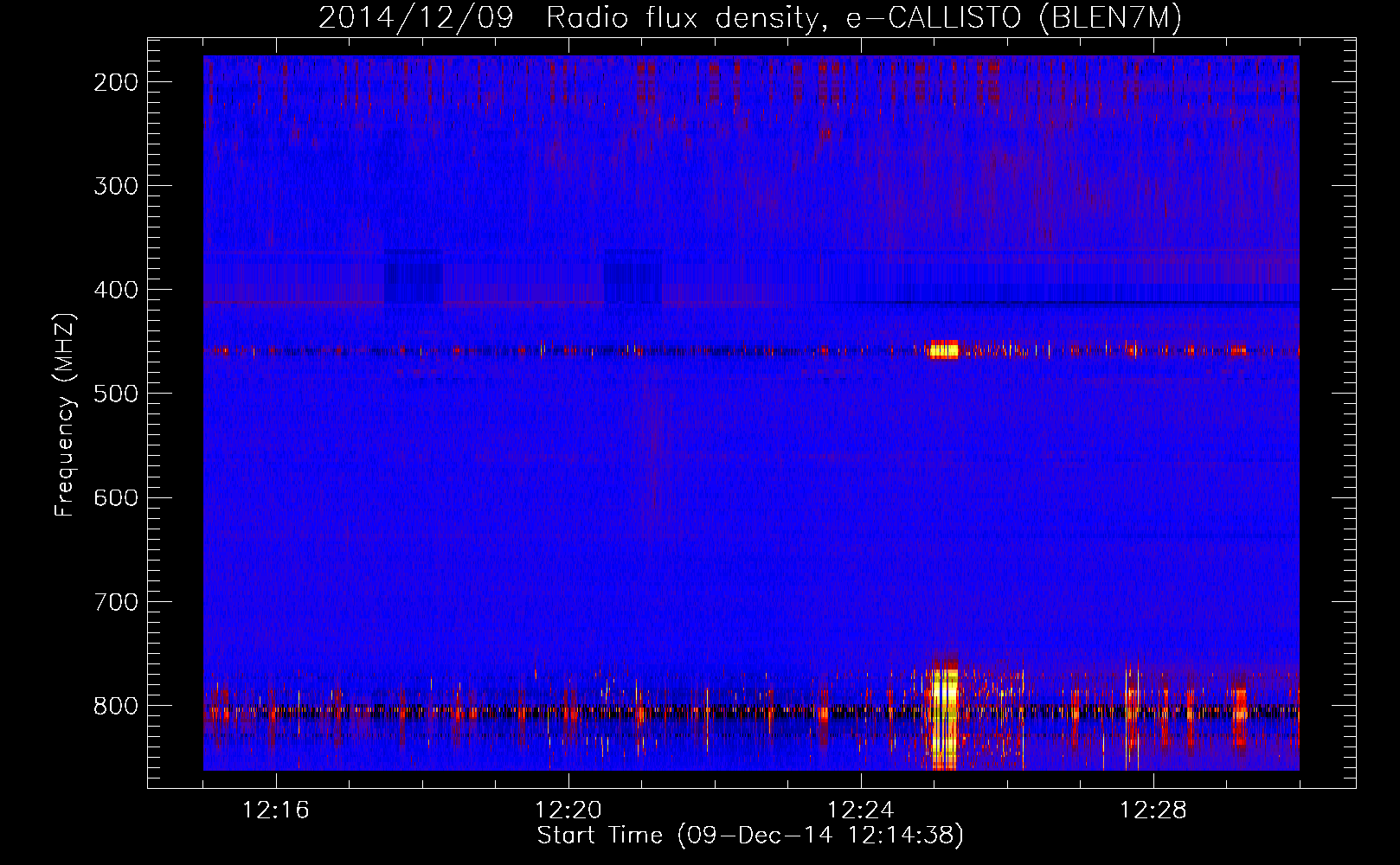Viewport: 1400px width, 865px height.
Task: Click the 400 frequency tick label
Action: click(x=116, y=290)
